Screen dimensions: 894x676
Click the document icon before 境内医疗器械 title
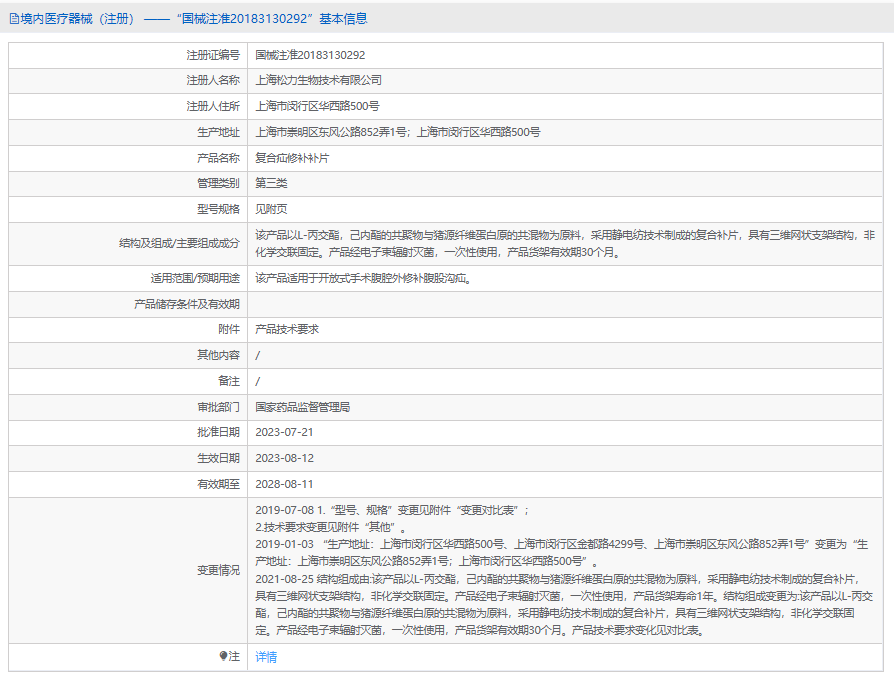click(x=13, y=18)
